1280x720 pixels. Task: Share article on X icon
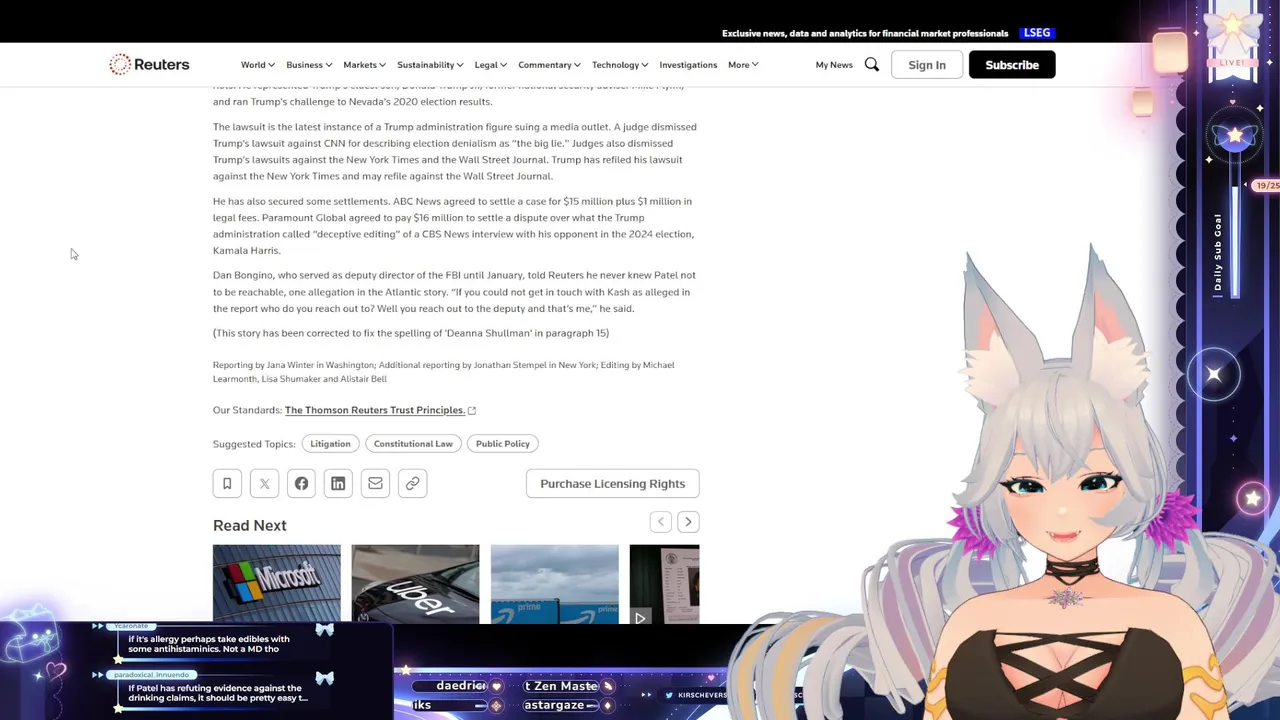(x=264, y=484)
